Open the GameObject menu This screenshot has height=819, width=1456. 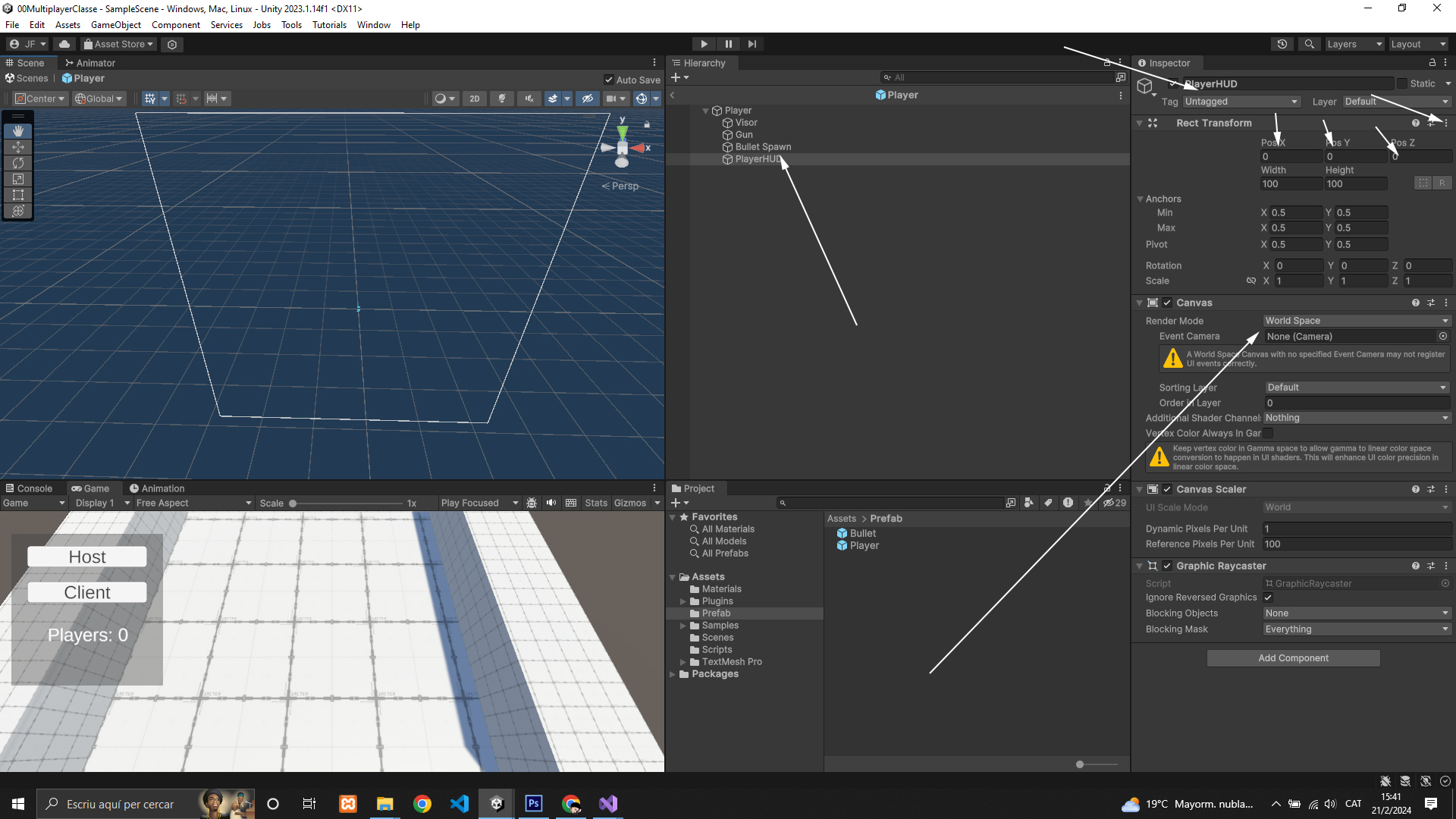pos(115,25)
